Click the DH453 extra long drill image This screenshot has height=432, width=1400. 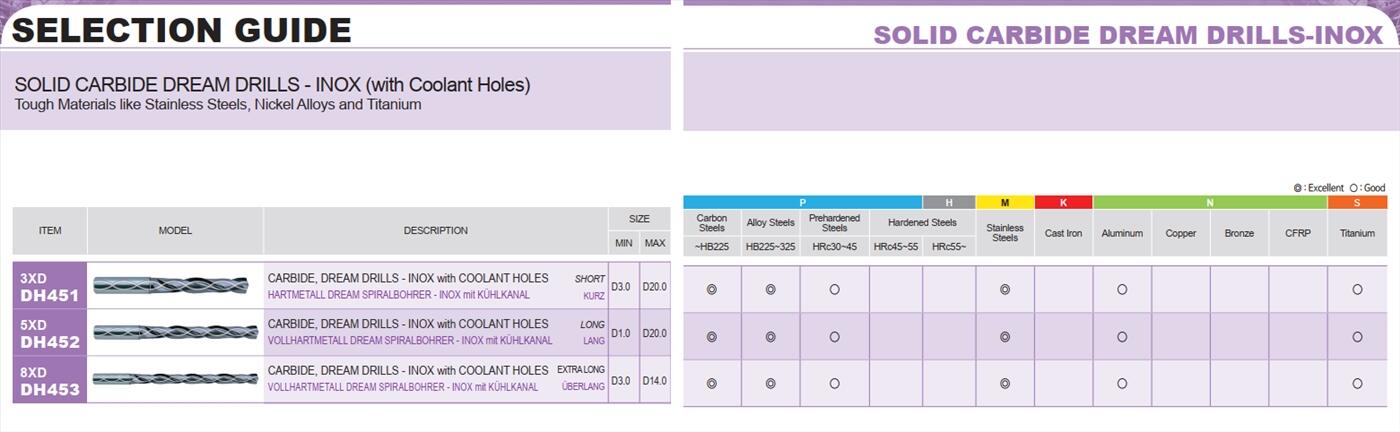click(x=175, y=379)
